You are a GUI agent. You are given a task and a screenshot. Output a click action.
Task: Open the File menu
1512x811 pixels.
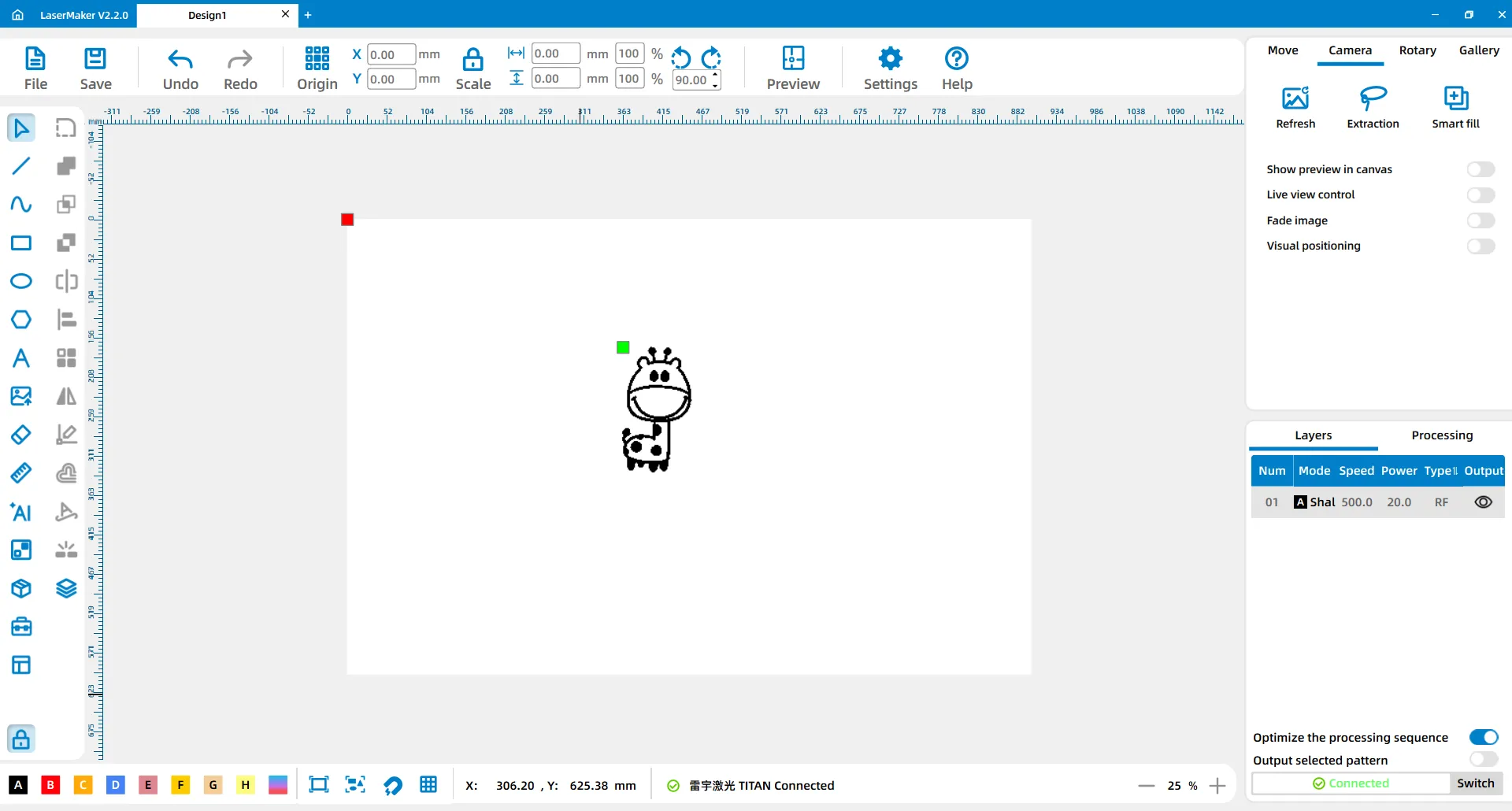tap(35, 68)
